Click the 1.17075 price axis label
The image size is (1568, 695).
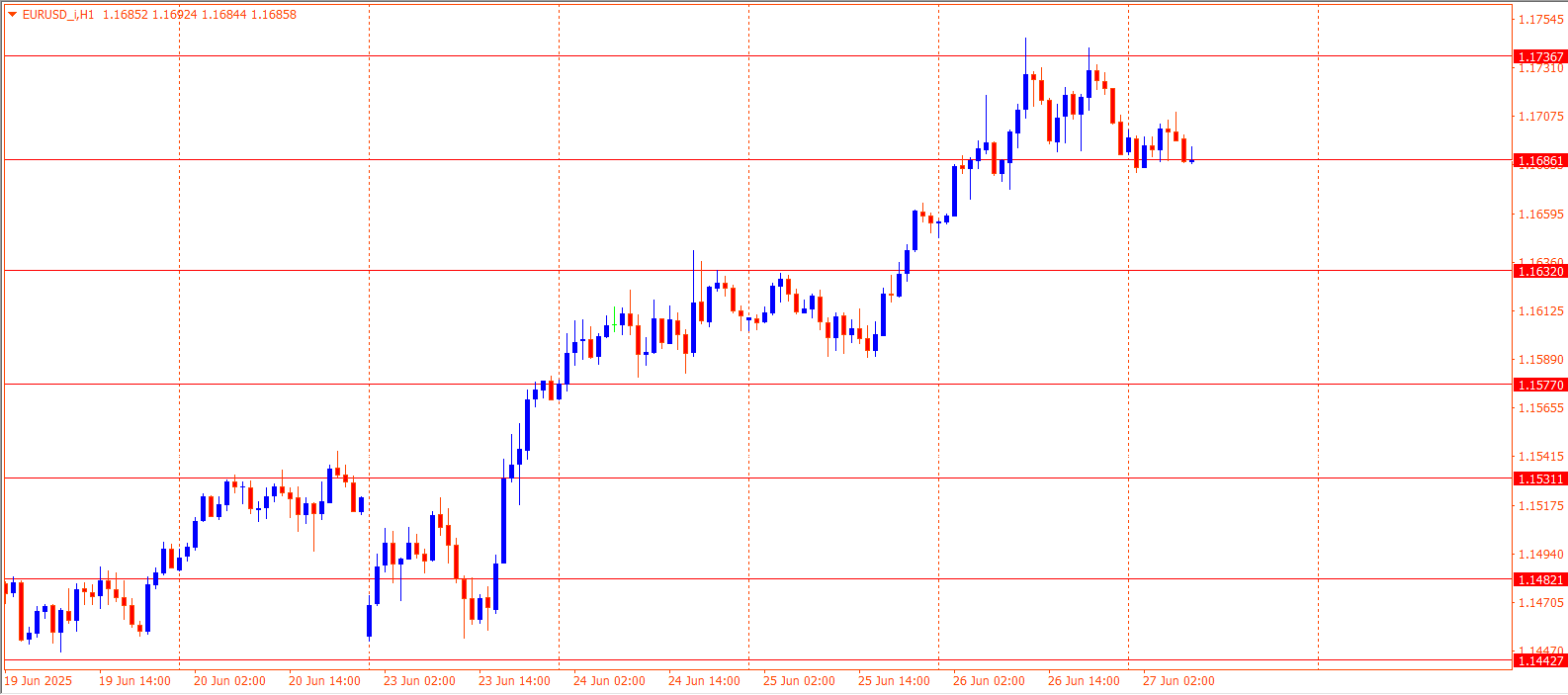pyautogui.click(x=1541, y=117)
